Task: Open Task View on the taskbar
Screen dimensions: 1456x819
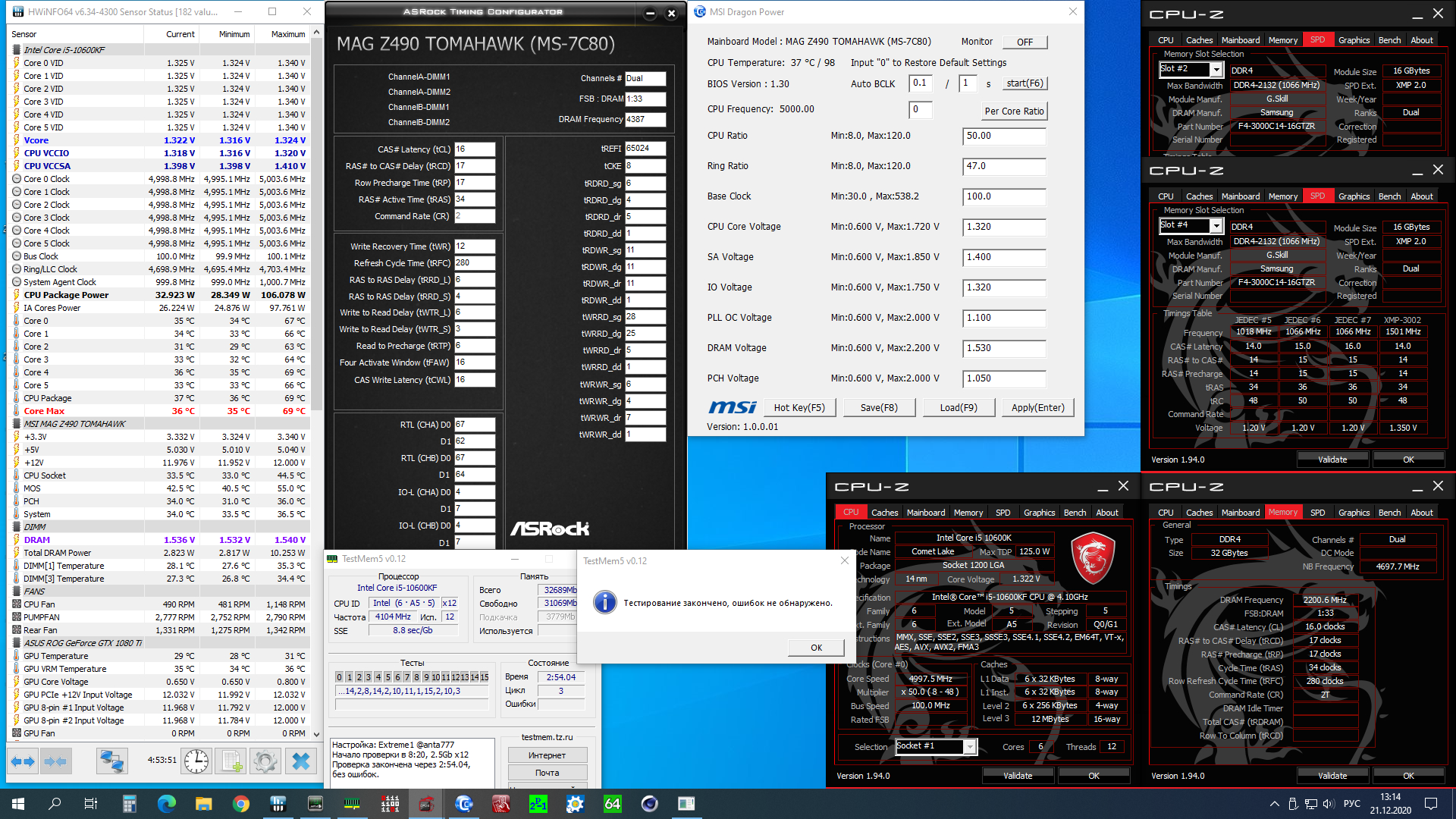Action: [x=91, y=804]
